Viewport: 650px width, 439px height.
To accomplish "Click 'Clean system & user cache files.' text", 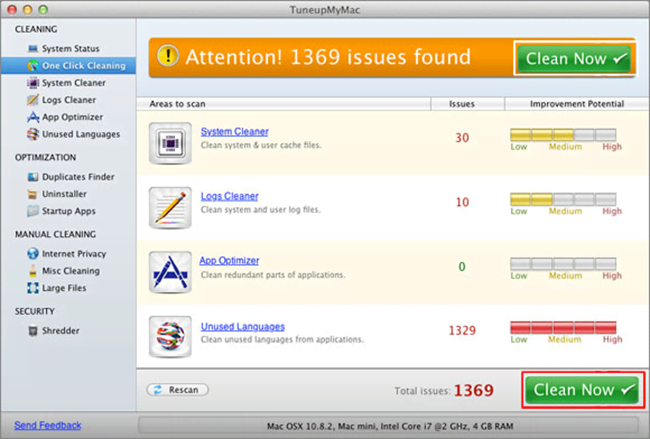I will 261,146.
